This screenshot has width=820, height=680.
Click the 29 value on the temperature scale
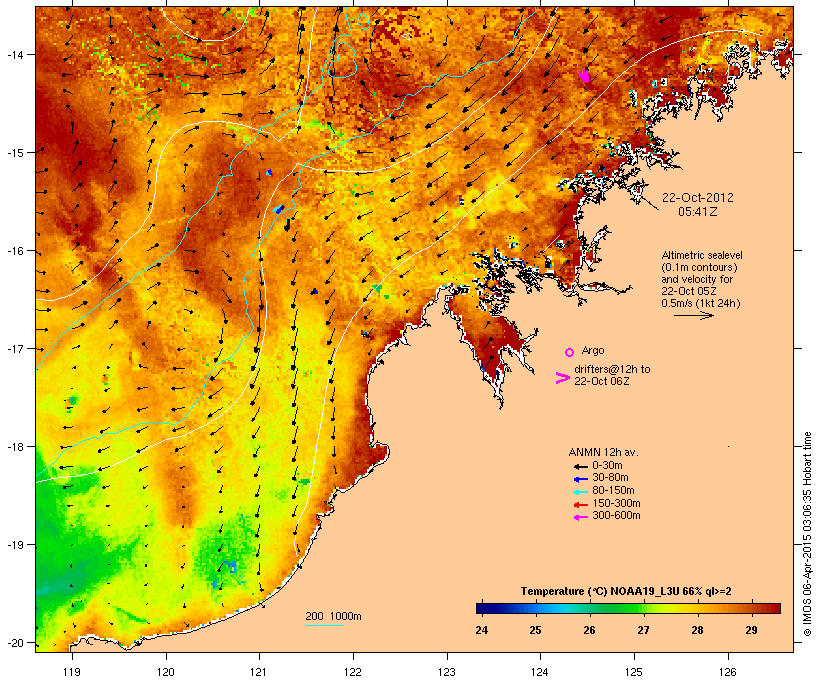(x=751, y=630)
